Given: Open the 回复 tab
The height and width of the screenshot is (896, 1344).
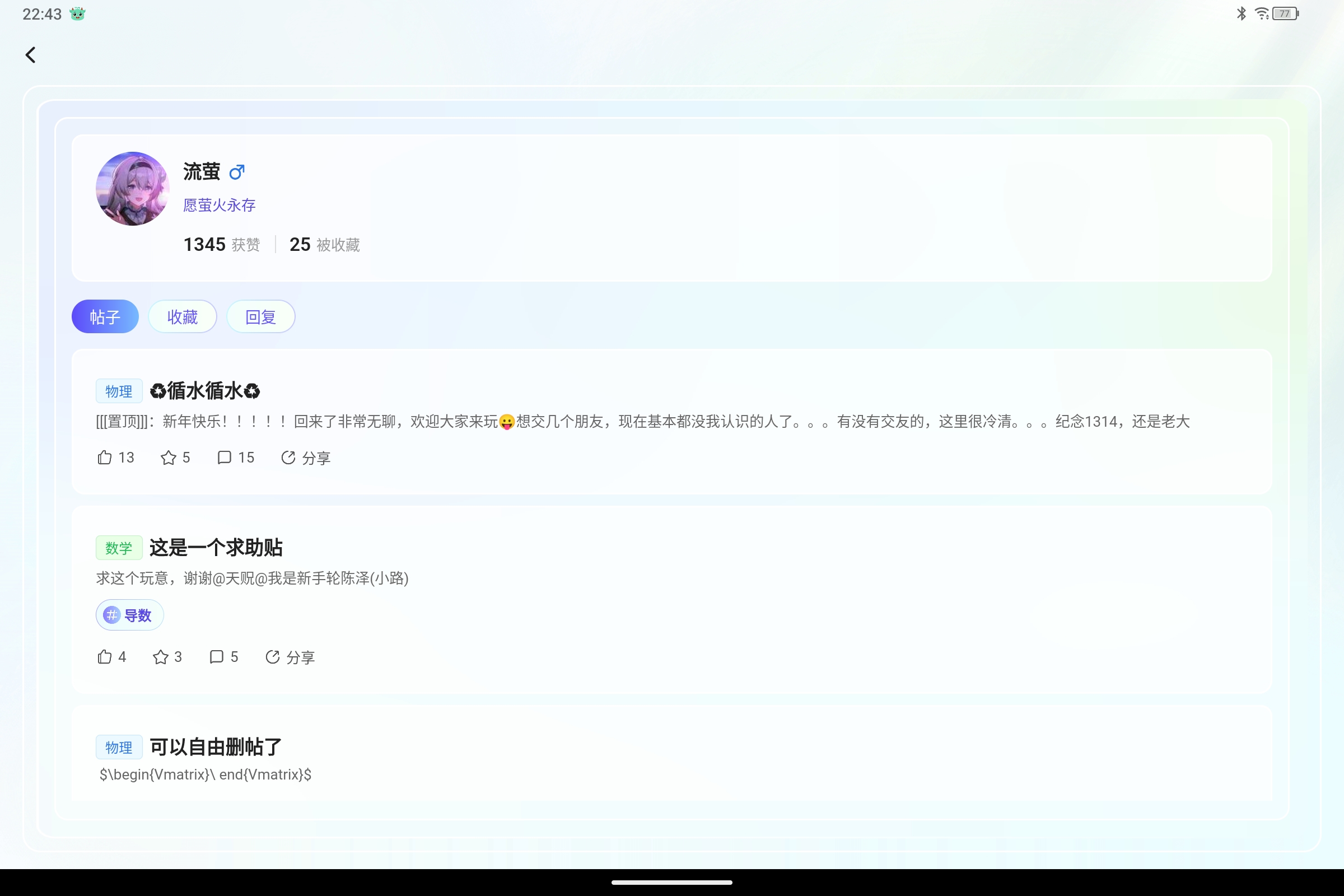Looking at the screenshot, I should [260, 316].
